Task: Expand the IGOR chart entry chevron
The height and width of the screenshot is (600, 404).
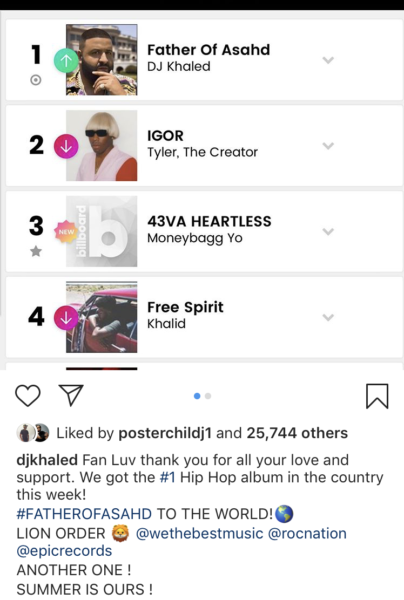Action: (x=328, y=146)
